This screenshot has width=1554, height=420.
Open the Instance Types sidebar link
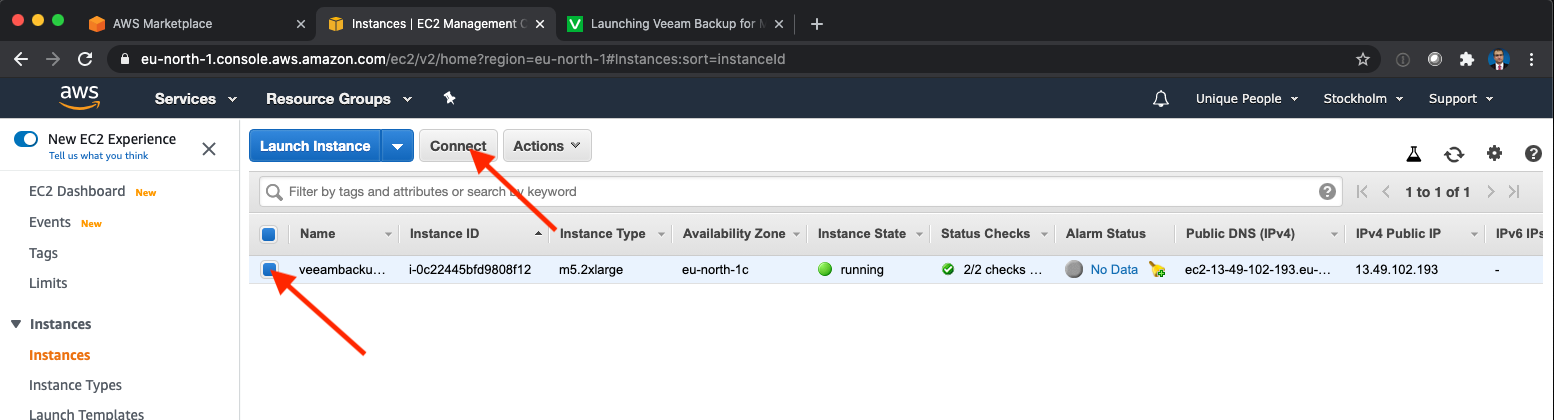pyautogui.click(x=76, y=385)
